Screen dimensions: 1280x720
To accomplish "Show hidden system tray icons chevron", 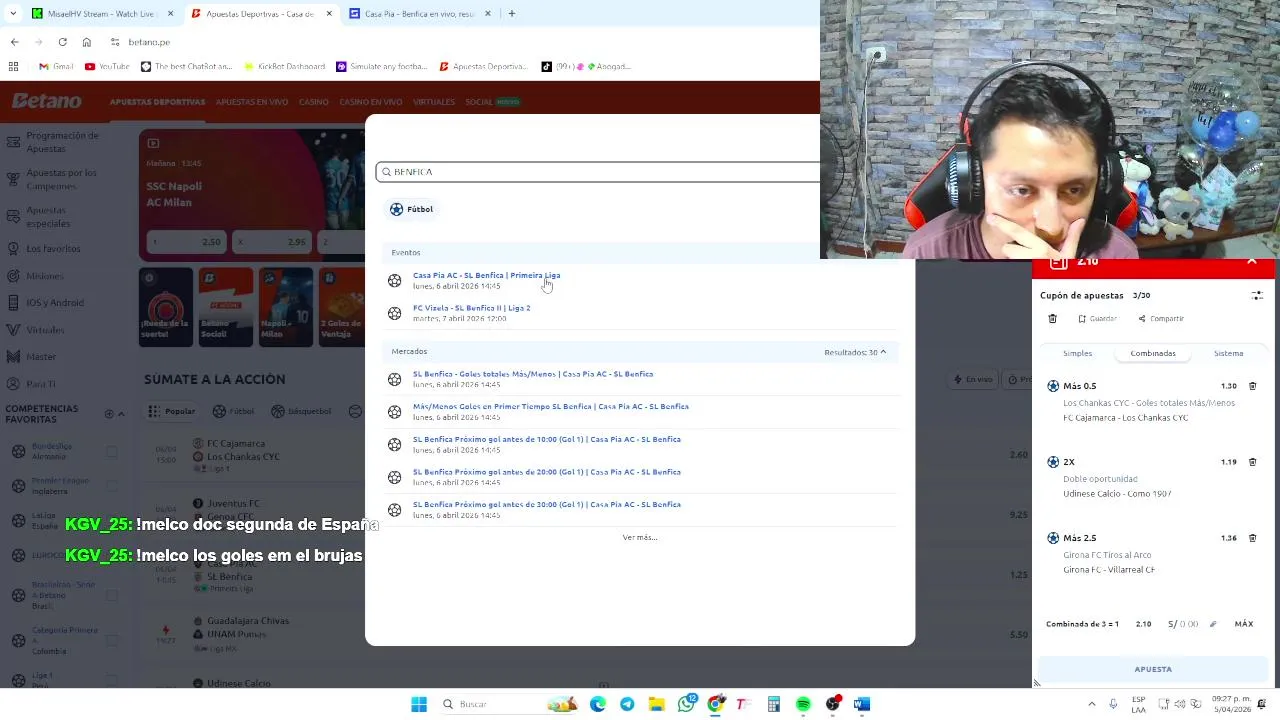I will pos(1091,704).
